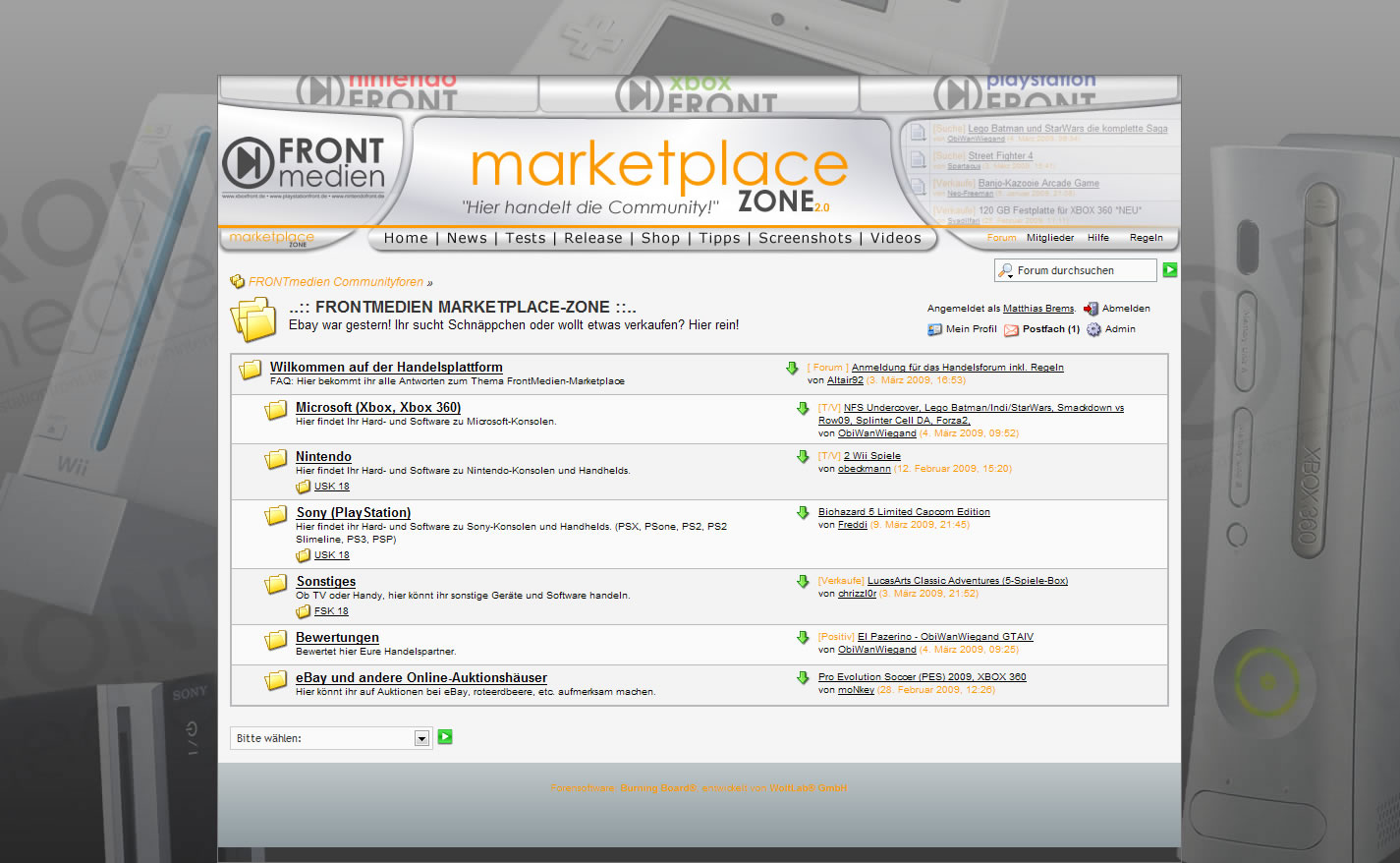The height and width of the screenshot is (863, 1400).
Task: Click the Postfach envelope icon
Action: (1011, 330)
